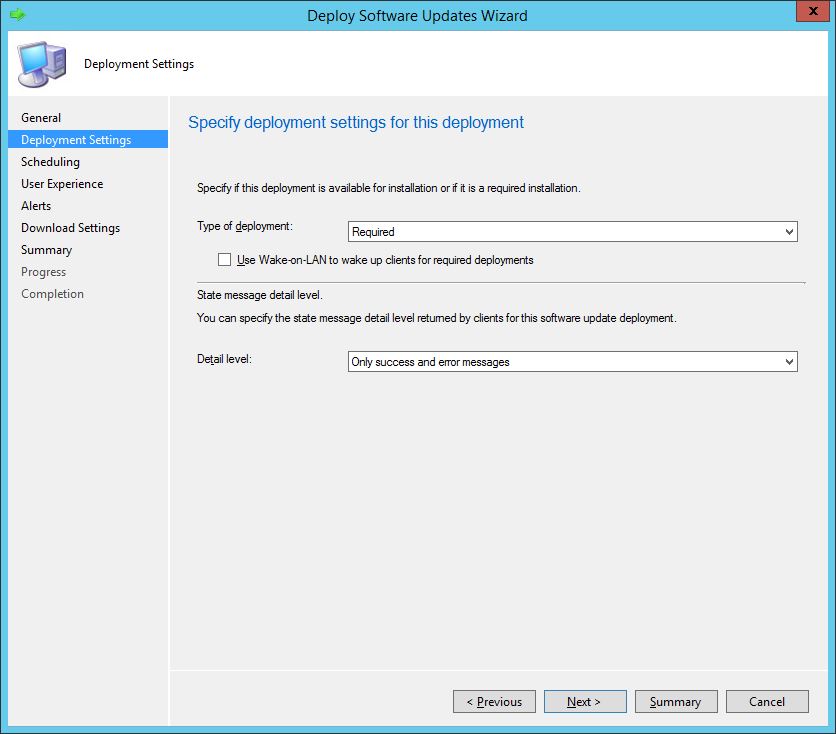Cancel the deployment wizard

(x=767, y=701)
